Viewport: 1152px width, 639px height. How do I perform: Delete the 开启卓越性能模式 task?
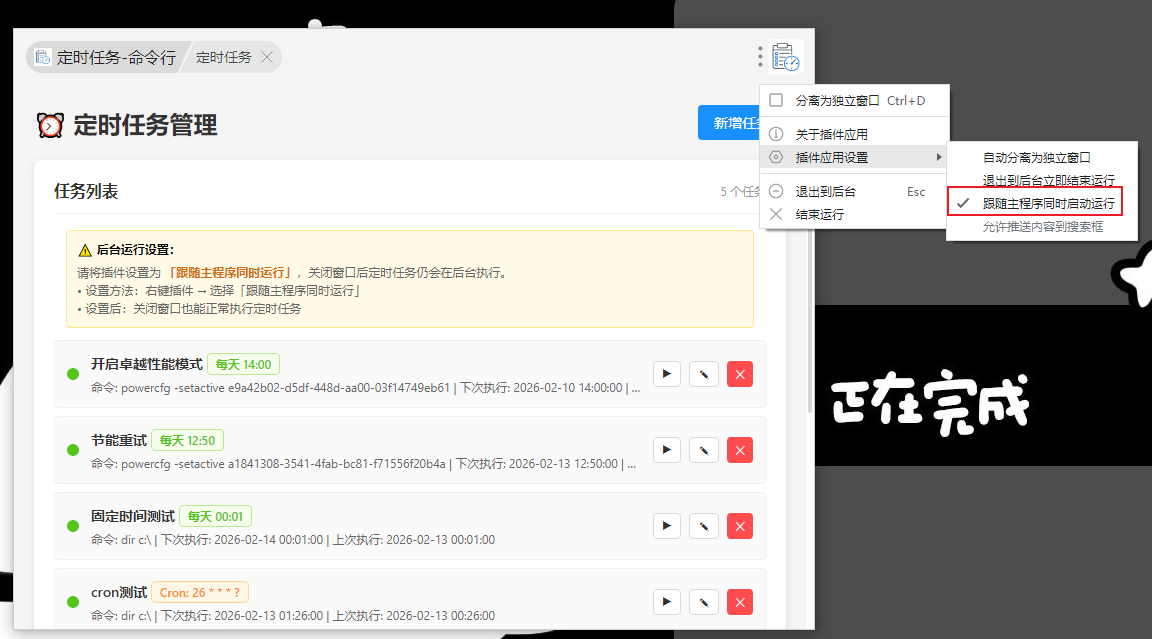(740, 374)
